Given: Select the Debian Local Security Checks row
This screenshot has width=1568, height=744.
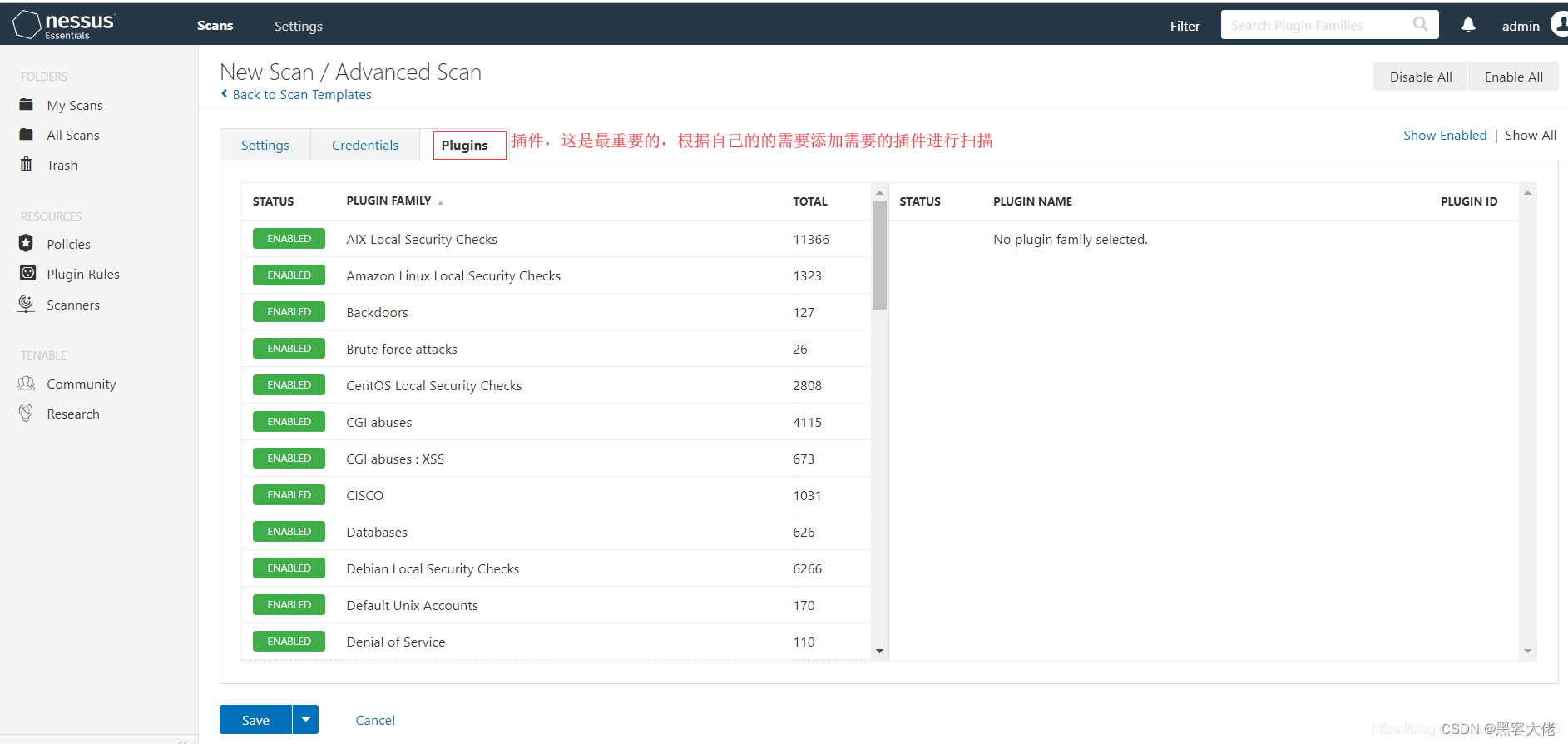Looking at the screenshot, I should click(556, 568).
